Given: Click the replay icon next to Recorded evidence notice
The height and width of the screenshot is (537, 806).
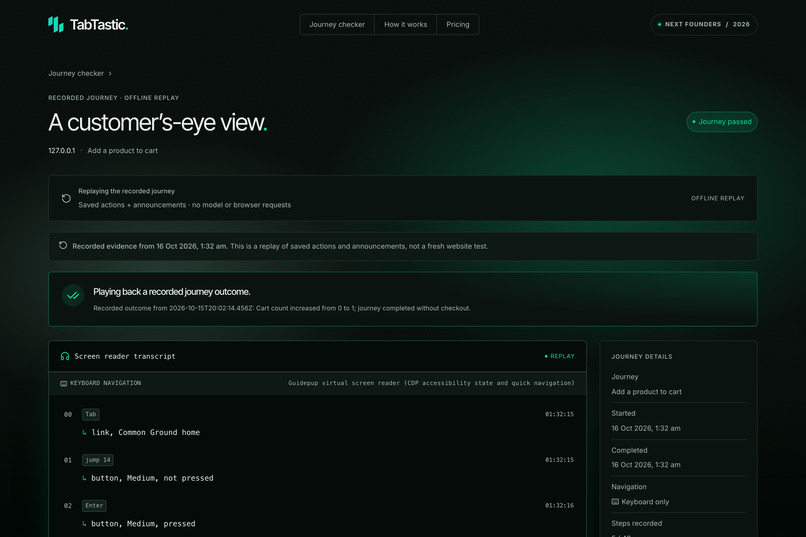Looking at the screenshot, I should coord(63,246).
